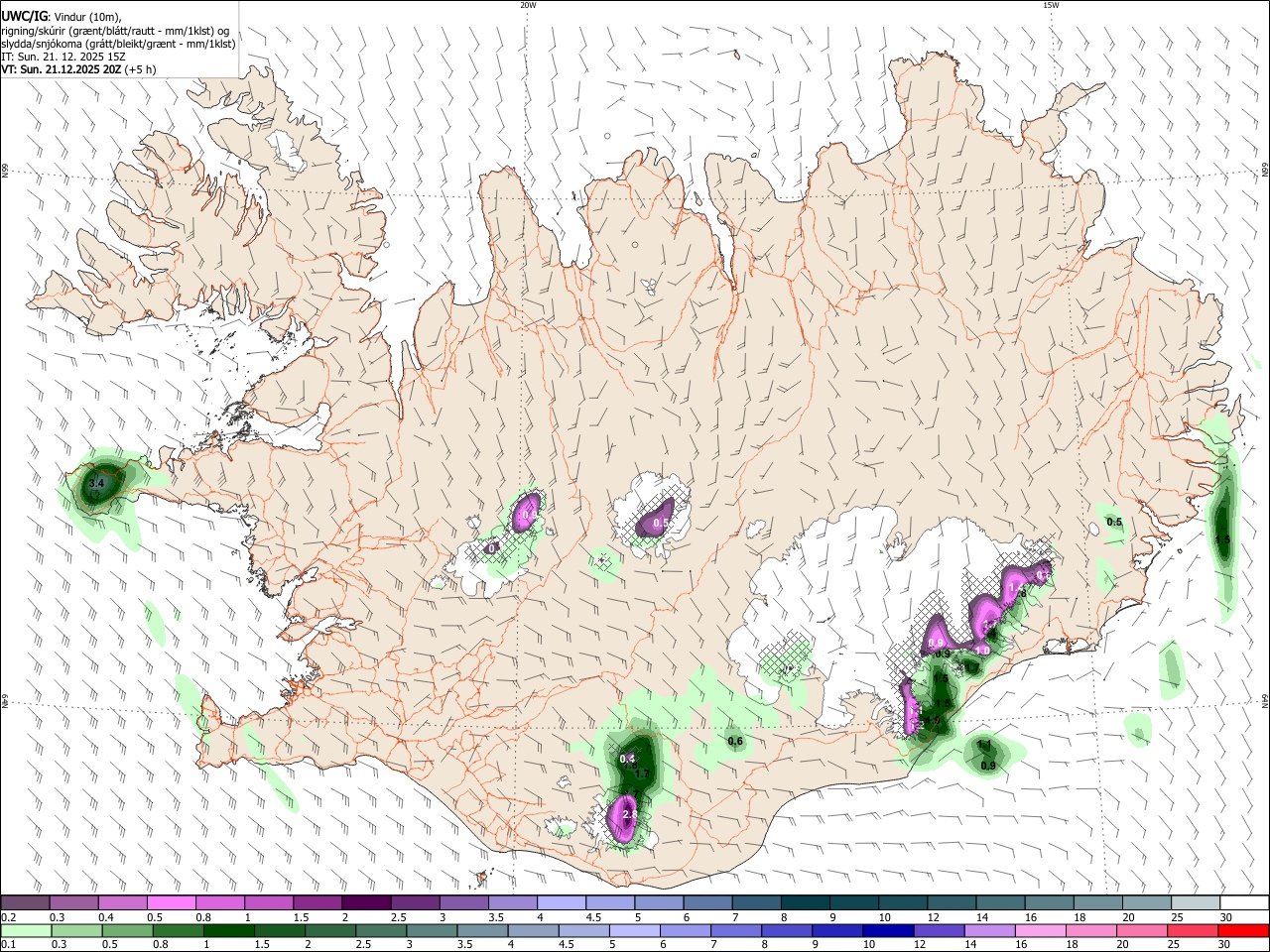Click the 'VT: Sun. 21.12.2025 20Z (+5 h)' line

pyautogui.click(x=78, y=69)
